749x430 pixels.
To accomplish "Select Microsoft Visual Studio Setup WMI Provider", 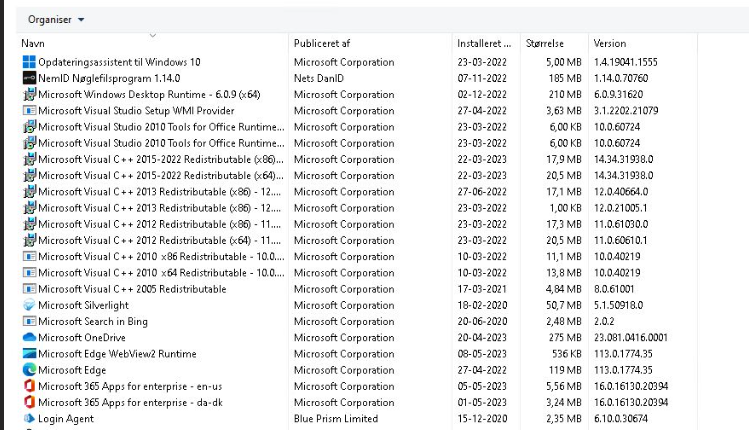I will (136, 111).
